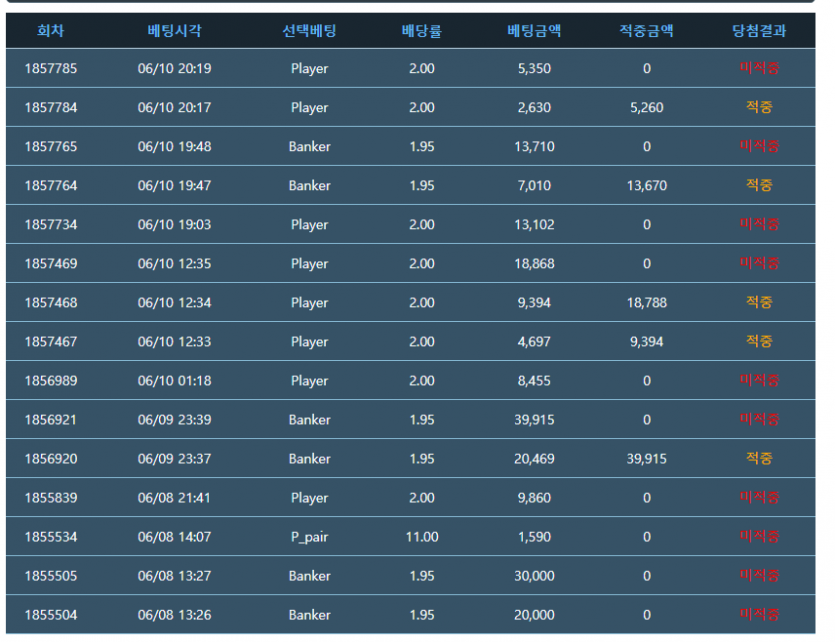
Task: Click the 당첨결과 column header
Action: point(759,31)
